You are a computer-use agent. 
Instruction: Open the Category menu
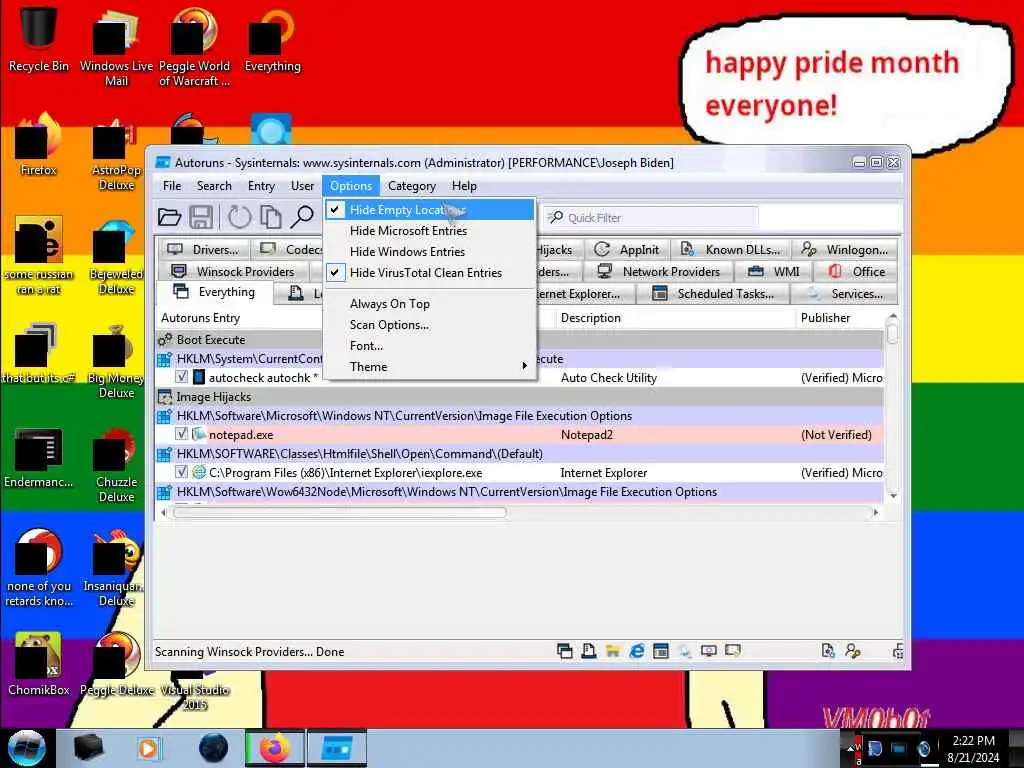click(x=411, y=186)
